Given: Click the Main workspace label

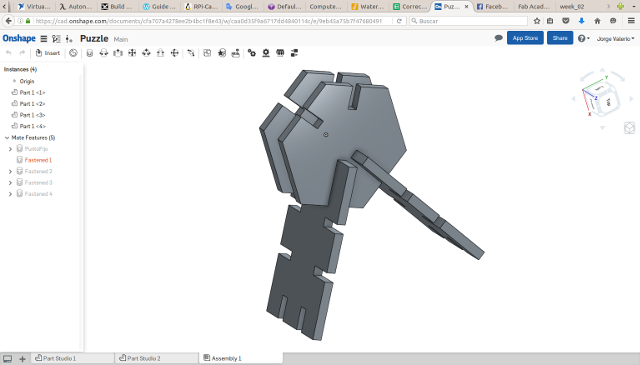Looking at the screenshot, I should [121, 39].
